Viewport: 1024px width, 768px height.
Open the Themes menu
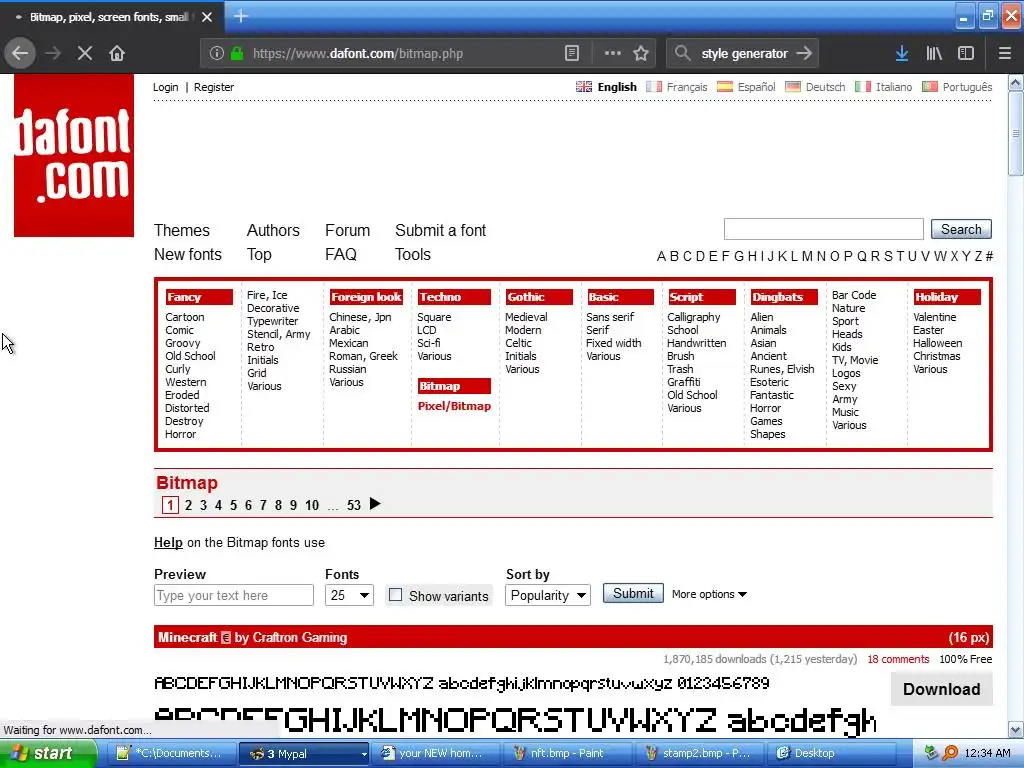coord(182,231)
